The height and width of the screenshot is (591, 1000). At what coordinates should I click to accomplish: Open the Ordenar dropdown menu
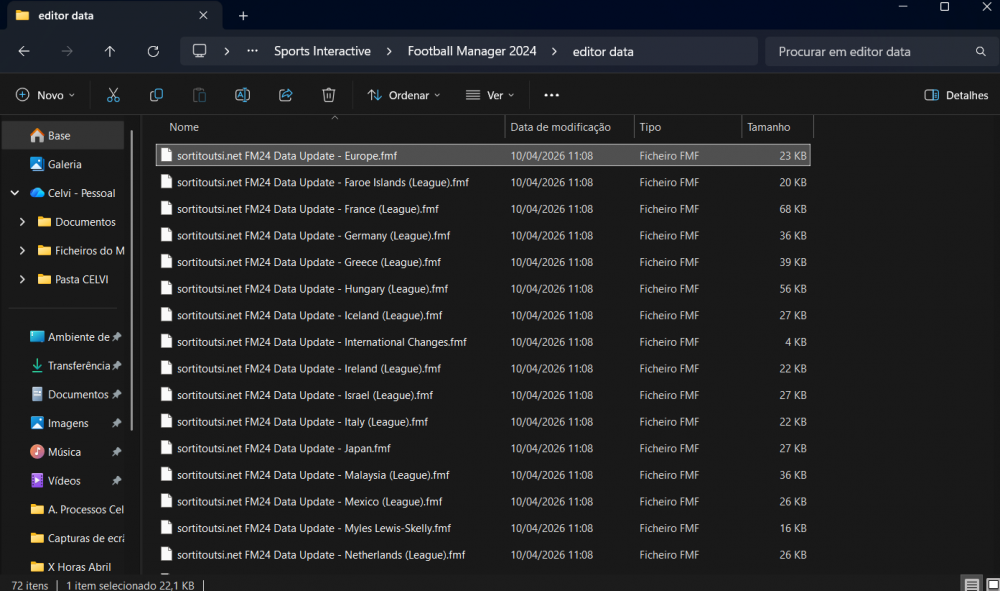404,95
